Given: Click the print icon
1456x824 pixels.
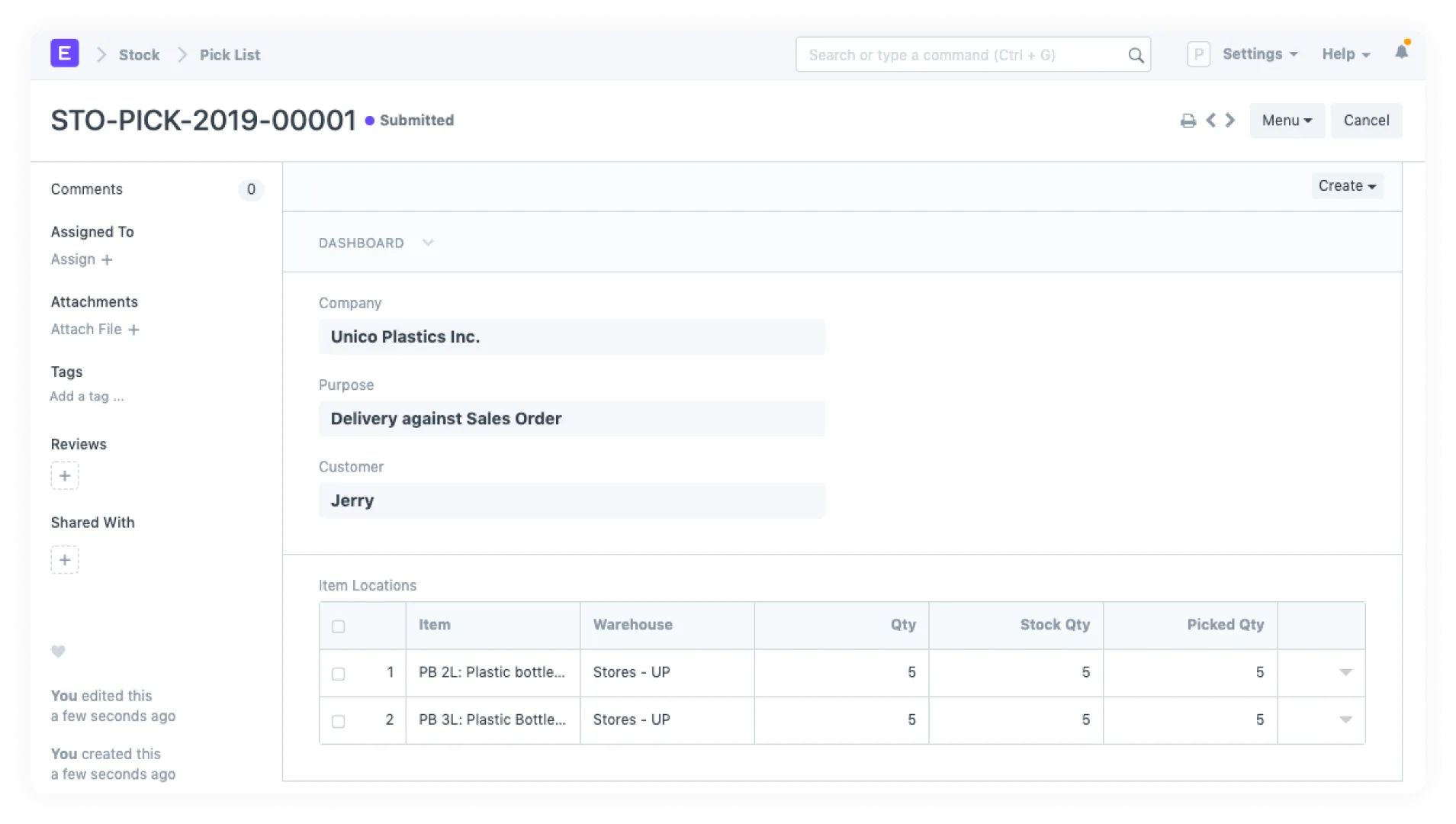Looking at the screenshot, I should [x=1188, y=121].
